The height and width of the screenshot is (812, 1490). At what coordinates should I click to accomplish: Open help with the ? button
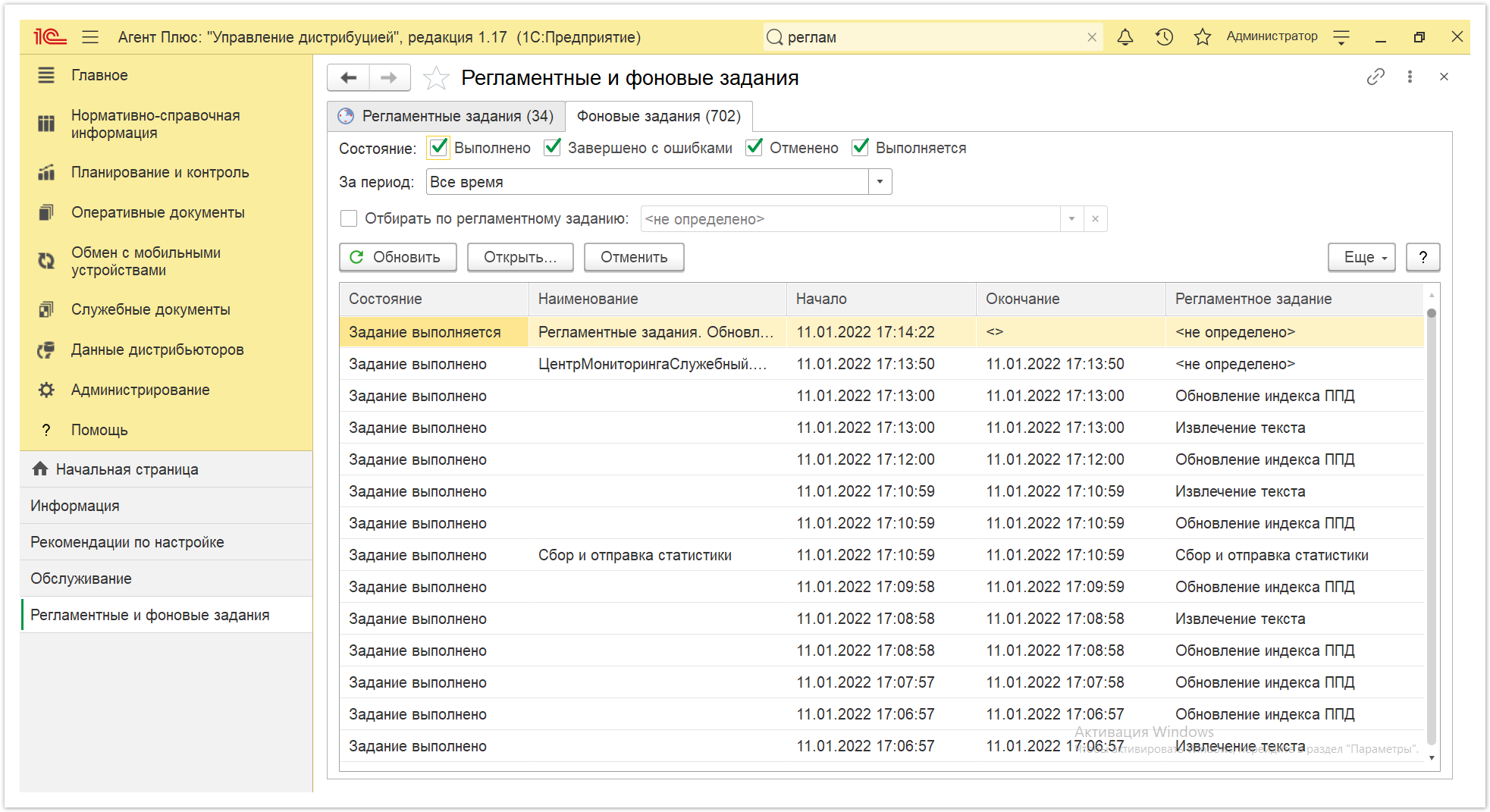coord(1423,257)
